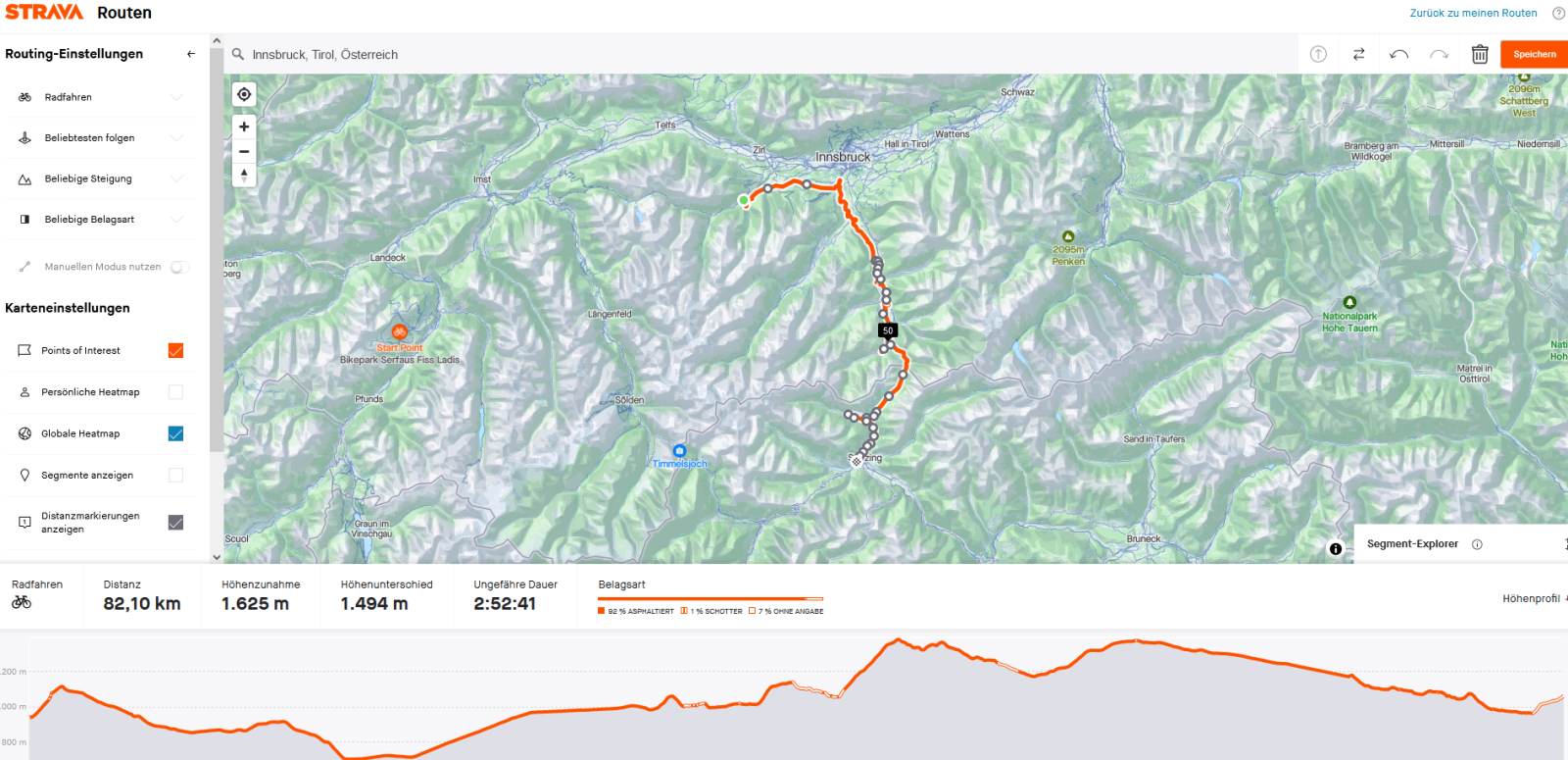Zoom out the map with minus button
This screenshot has width=1568, height=760.
244,151
